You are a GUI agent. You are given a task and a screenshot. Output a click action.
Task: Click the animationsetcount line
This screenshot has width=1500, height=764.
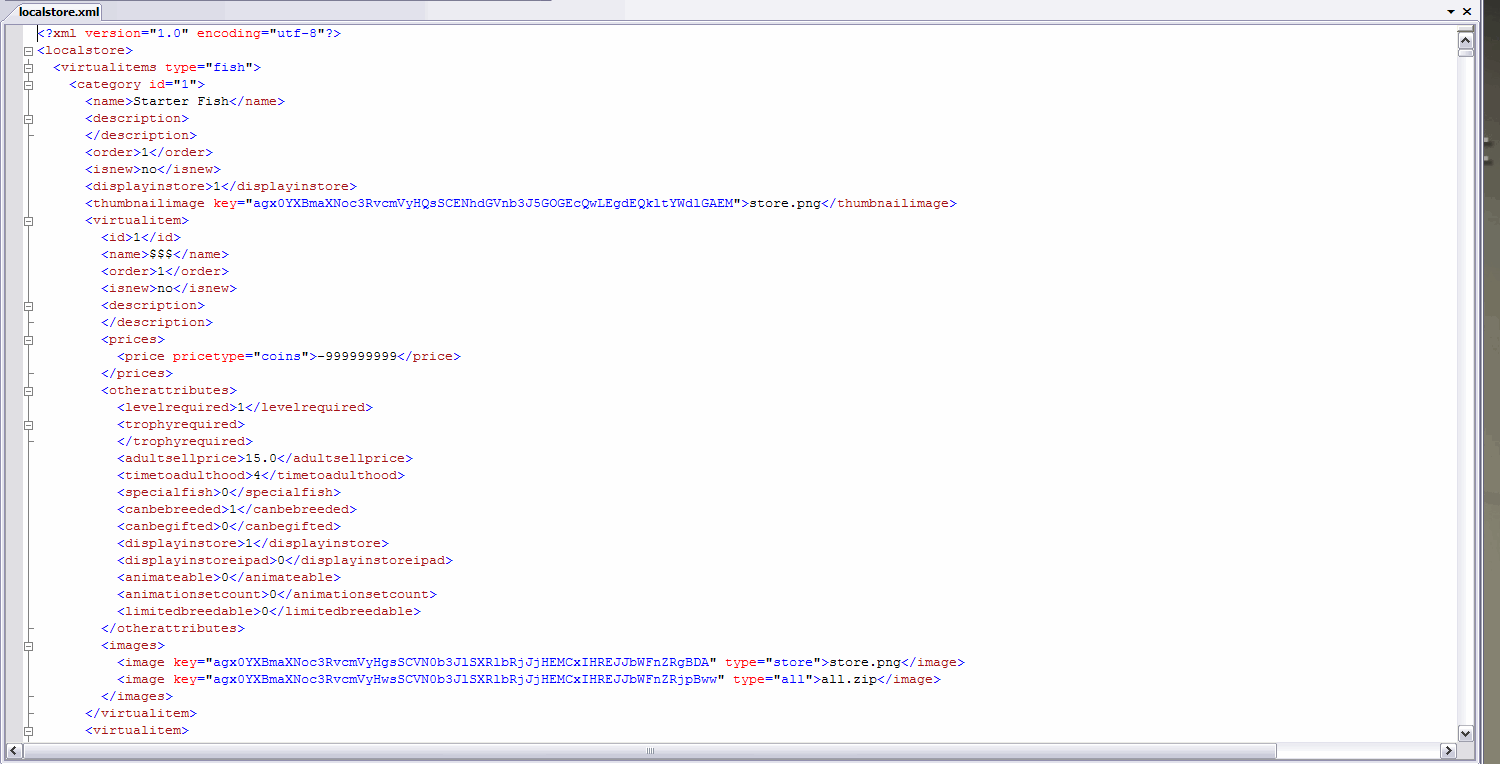tap(277, 594)
